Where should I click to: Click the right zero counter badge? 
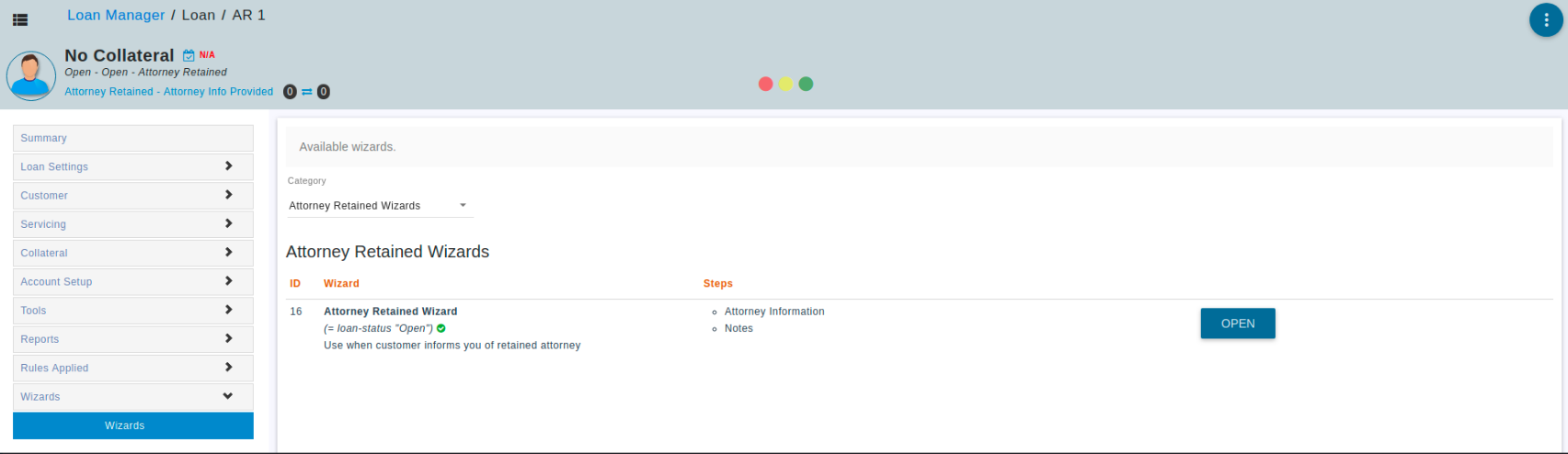(323, 92)
